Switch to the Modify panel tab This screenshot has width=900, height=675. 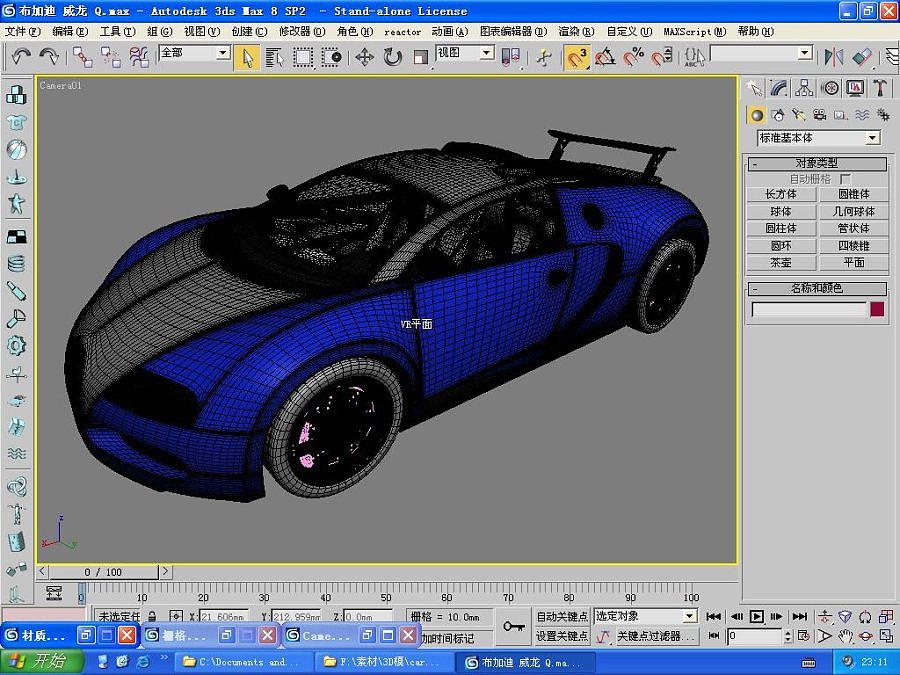point(779,88)
